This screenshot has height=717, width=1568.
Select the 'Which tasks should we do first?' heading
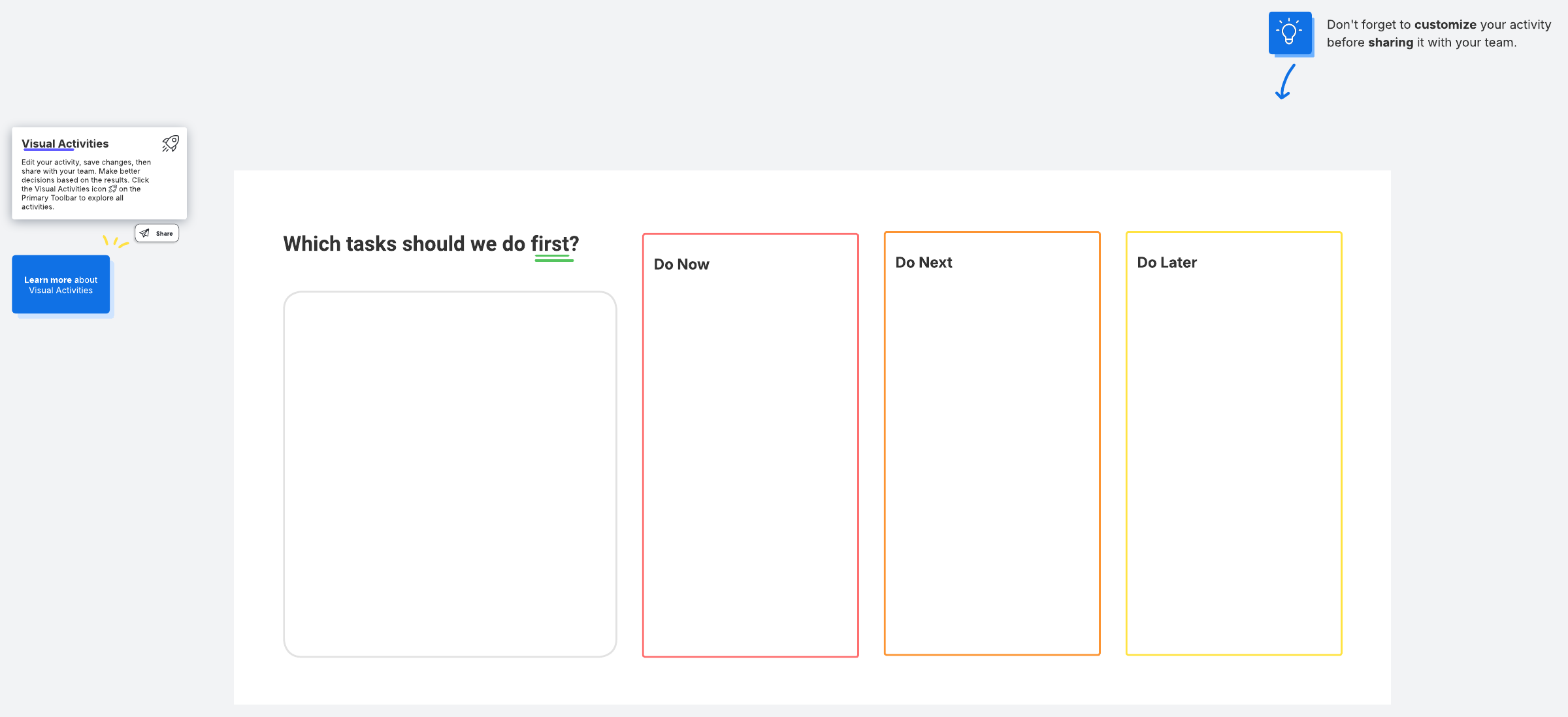click(431, 244)
